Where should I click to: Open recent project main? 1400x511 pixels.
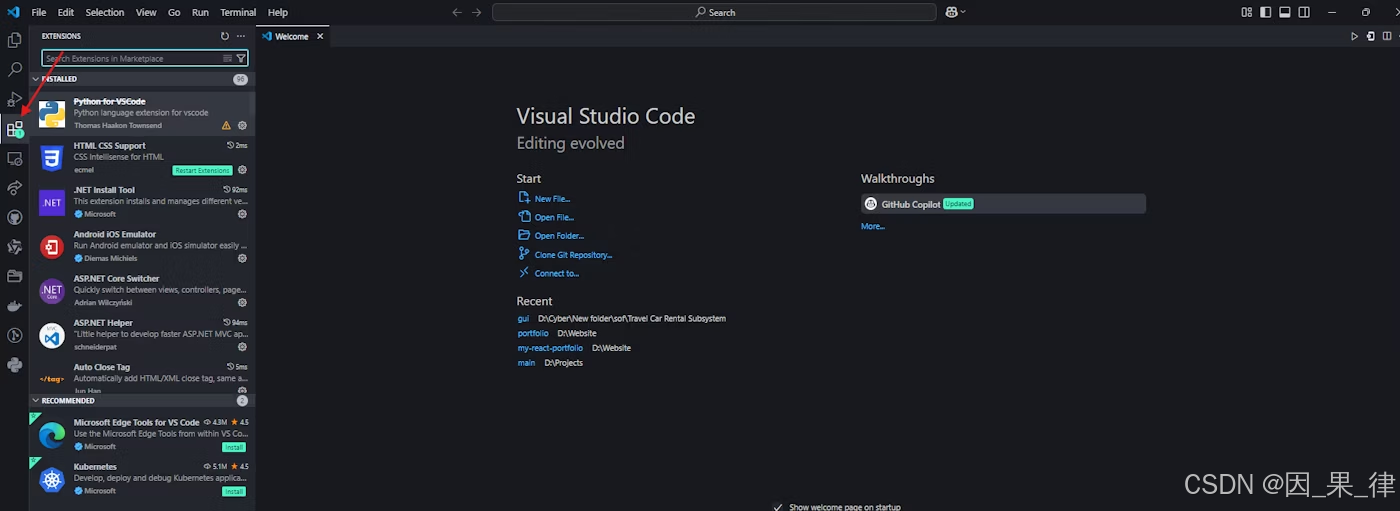526,363
